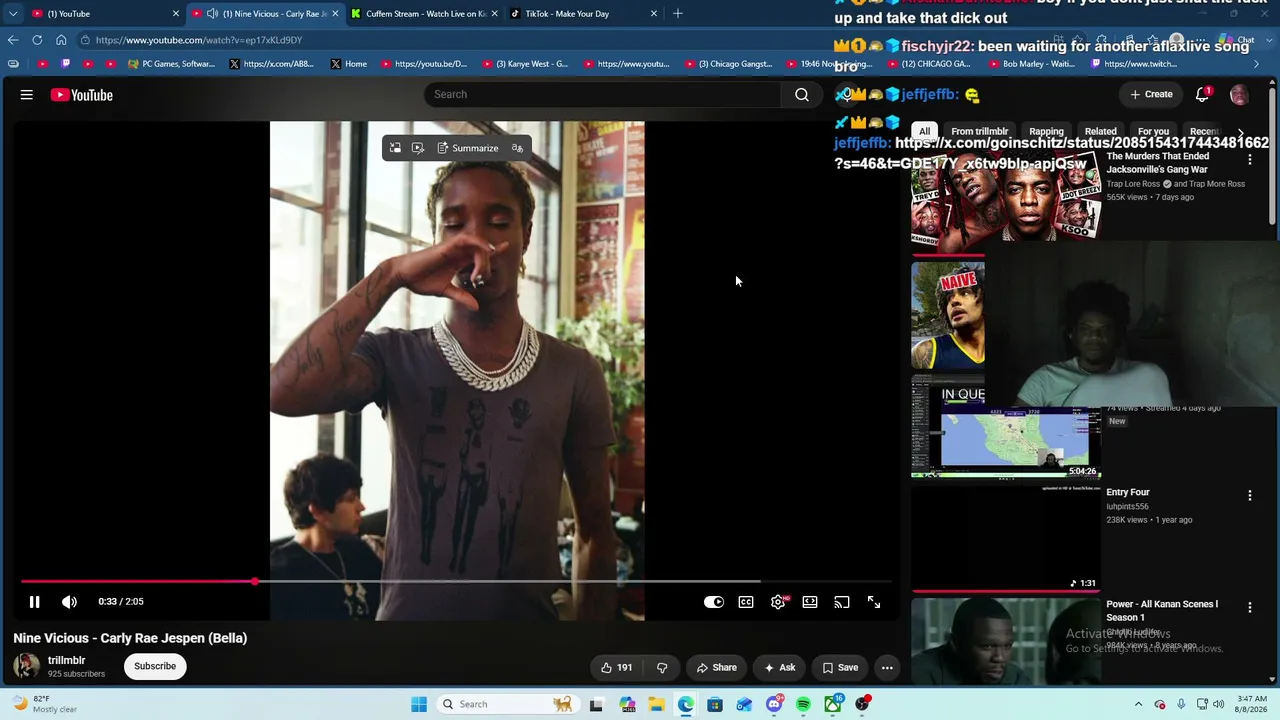Toggle closed captions on the video
The image size is (1280, 720).
click(x=746, y=602)
